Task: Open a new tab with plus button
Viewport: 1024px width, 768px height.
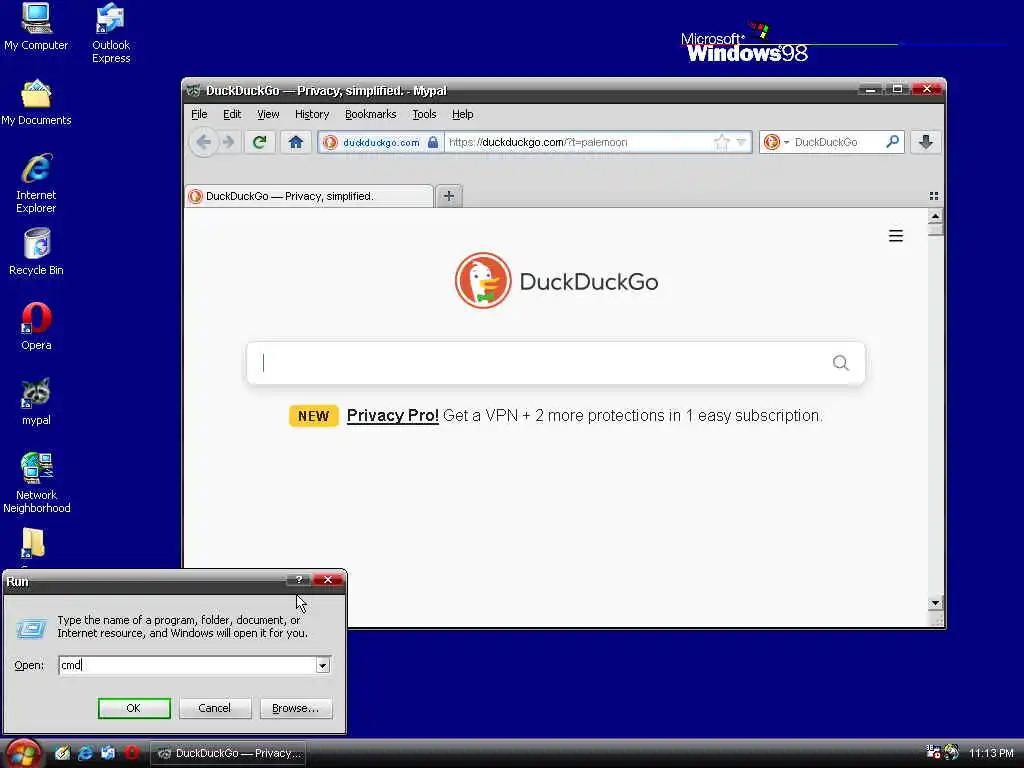Action: coord(449,196)
